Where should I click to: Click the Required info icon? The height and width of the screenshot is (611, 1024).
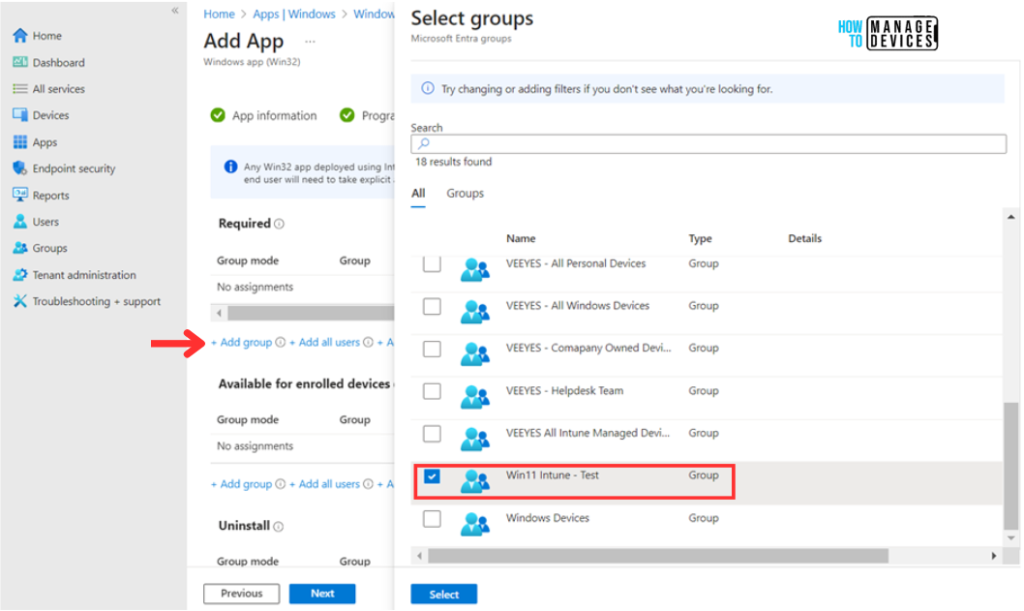pos(279,224)
